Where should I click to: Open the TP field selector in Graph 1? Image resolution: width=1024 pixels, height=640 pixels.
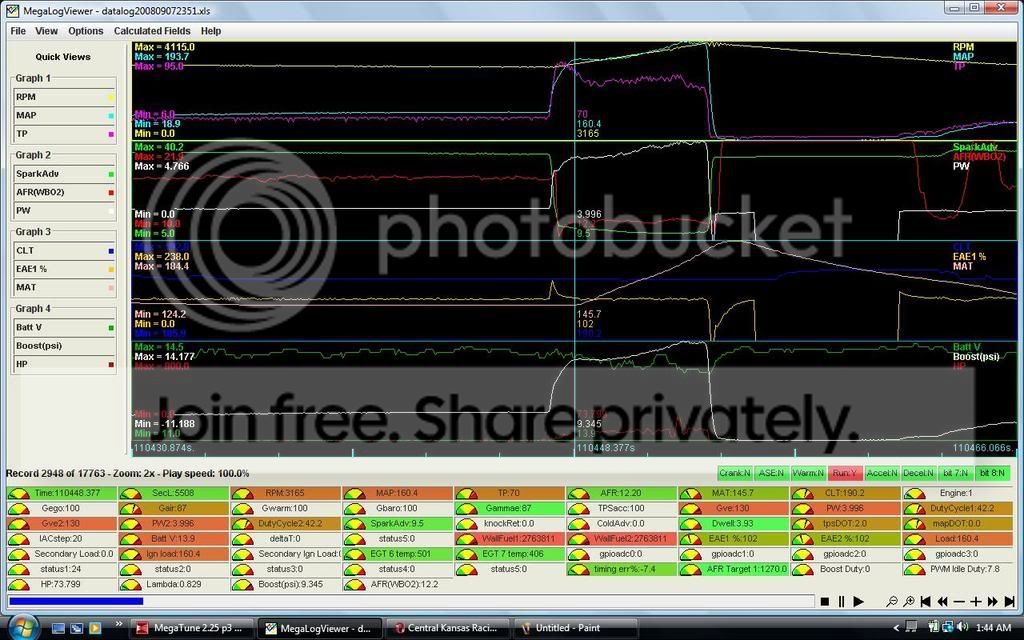pos(65,134)
